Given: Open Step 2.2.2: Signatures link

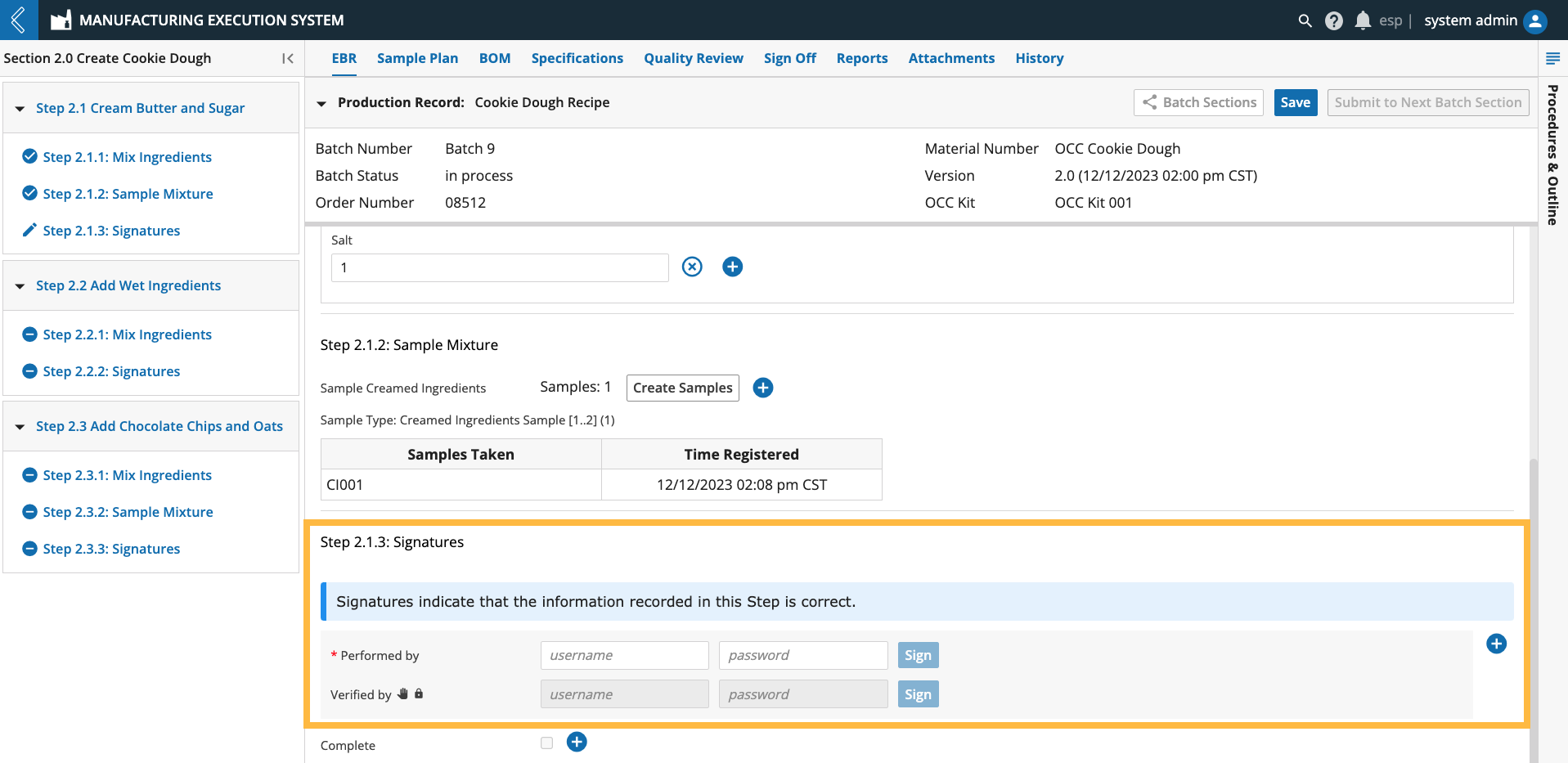Looking at the screenshot, I should pos(112,371).
